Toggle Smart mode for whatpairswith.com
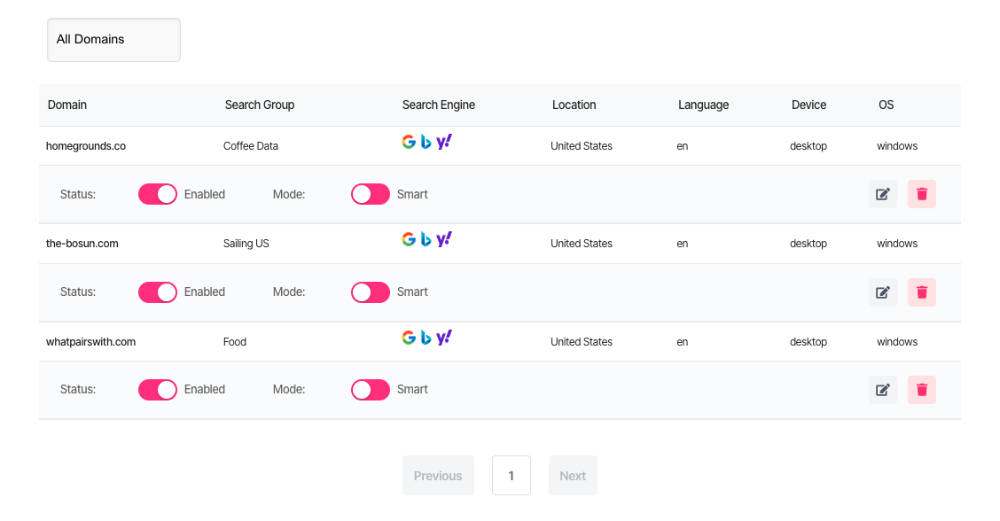Screen dimensions: 1000x521 click(370, 389)
